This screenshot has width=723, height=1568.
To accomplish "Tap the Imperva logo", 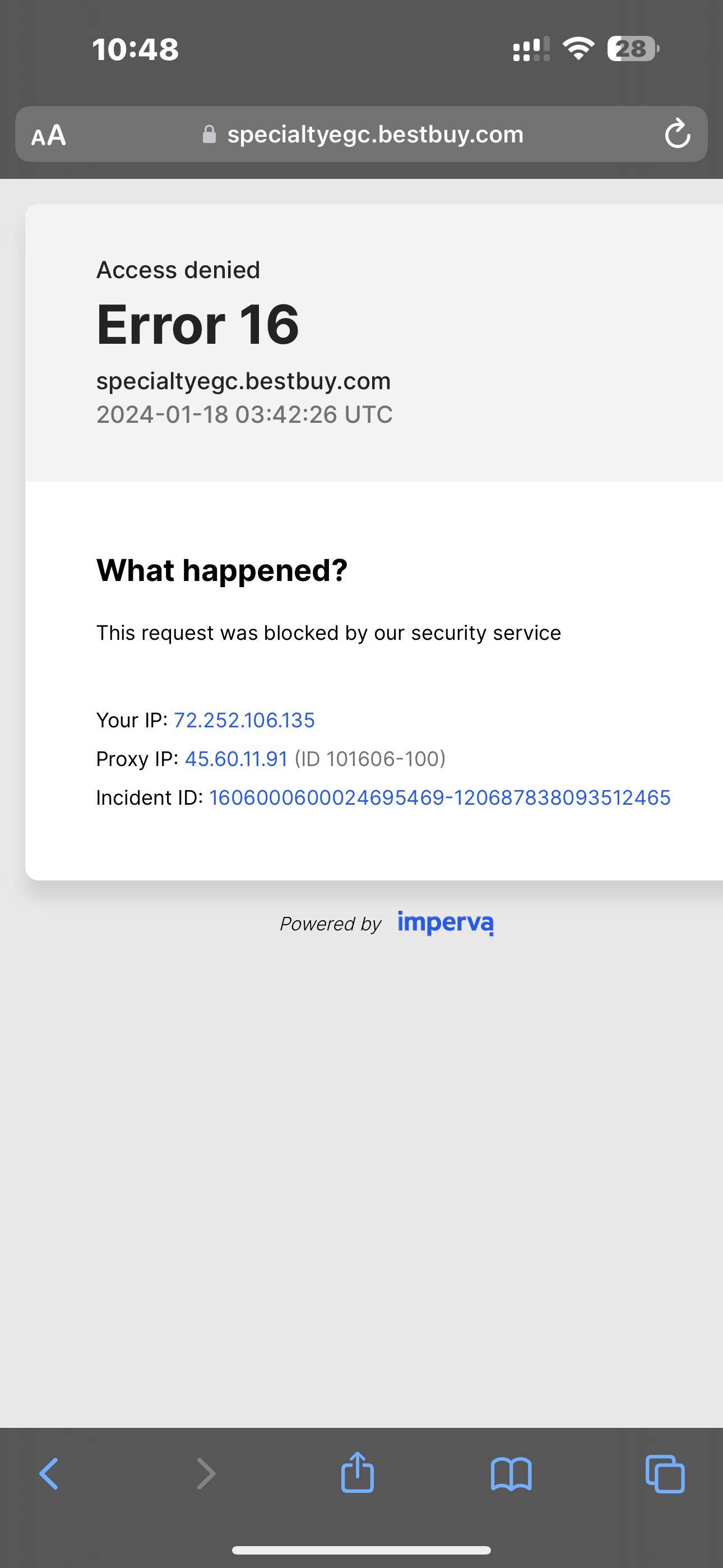I will tap(445, 923).
